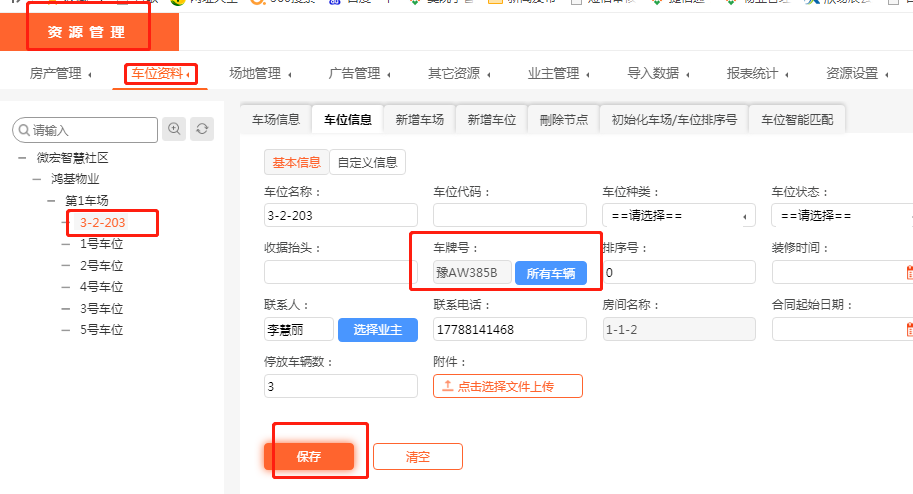Open the 车位种类 dropdown
This screenshot has height=494, width=913.
pos(678,216)
